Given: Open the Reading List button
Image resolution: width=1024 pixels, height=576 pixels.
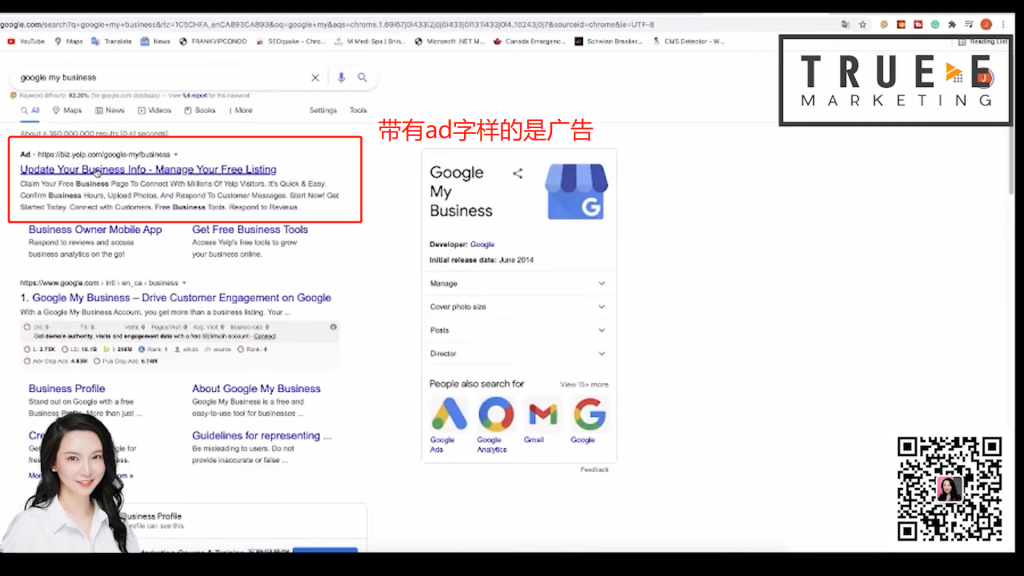Looking at the screenshot, I should 983,41.
